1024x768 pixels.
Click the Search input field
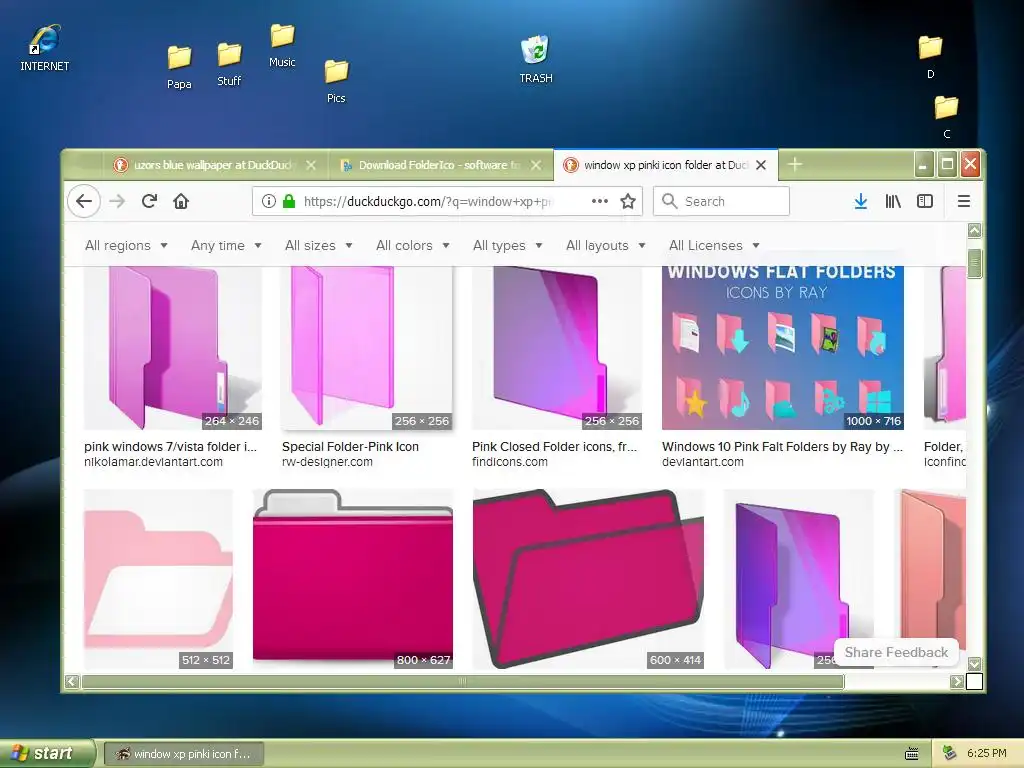coord(721,201)
